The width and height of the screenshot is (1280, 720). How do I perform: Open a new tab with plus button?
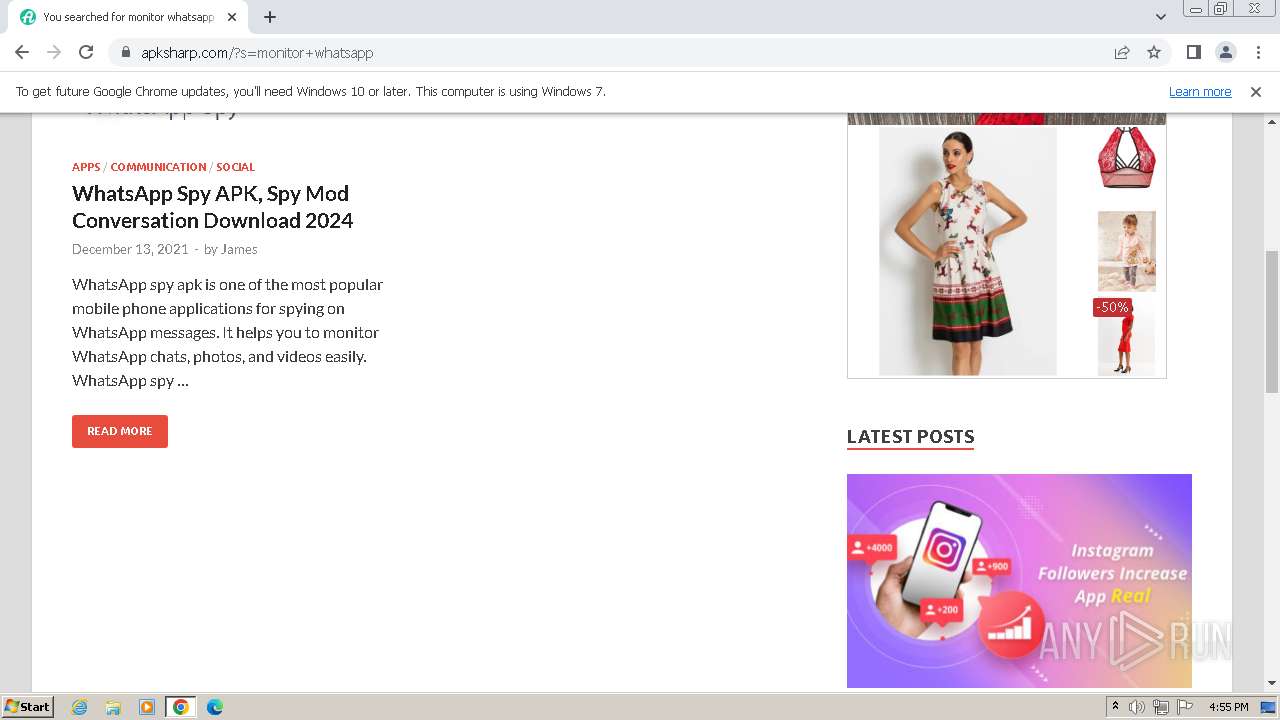coord(270,17)
